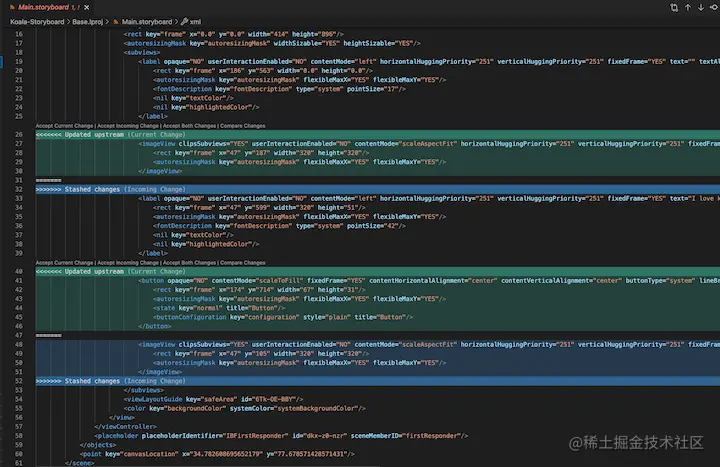Accept Incoming Change for button conflict
The image size is (720, 467).
(128, 263)
